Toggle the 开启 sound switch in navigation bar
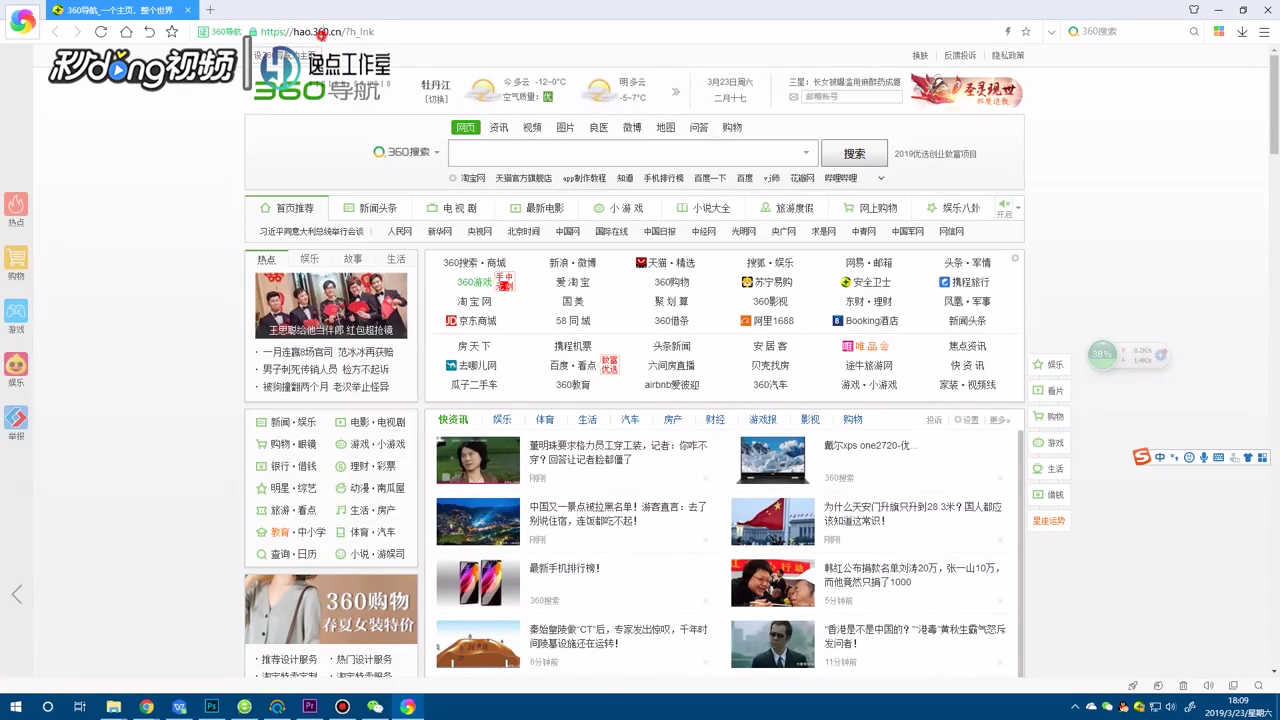This screenshot has height=720, width=1280. click(1004, 208)
